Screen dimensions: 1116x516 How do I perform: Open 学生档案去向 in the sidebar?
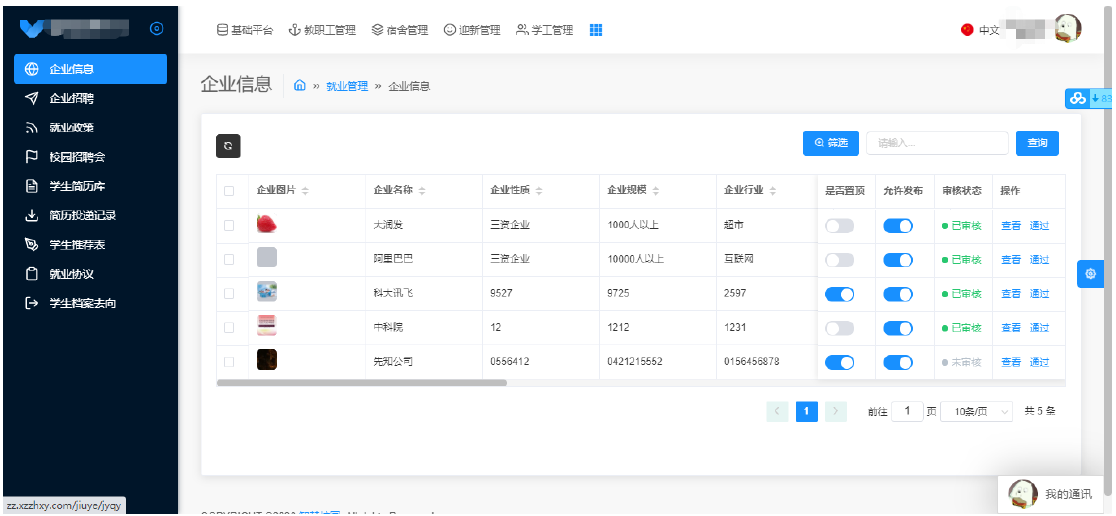tap(82, 302)
